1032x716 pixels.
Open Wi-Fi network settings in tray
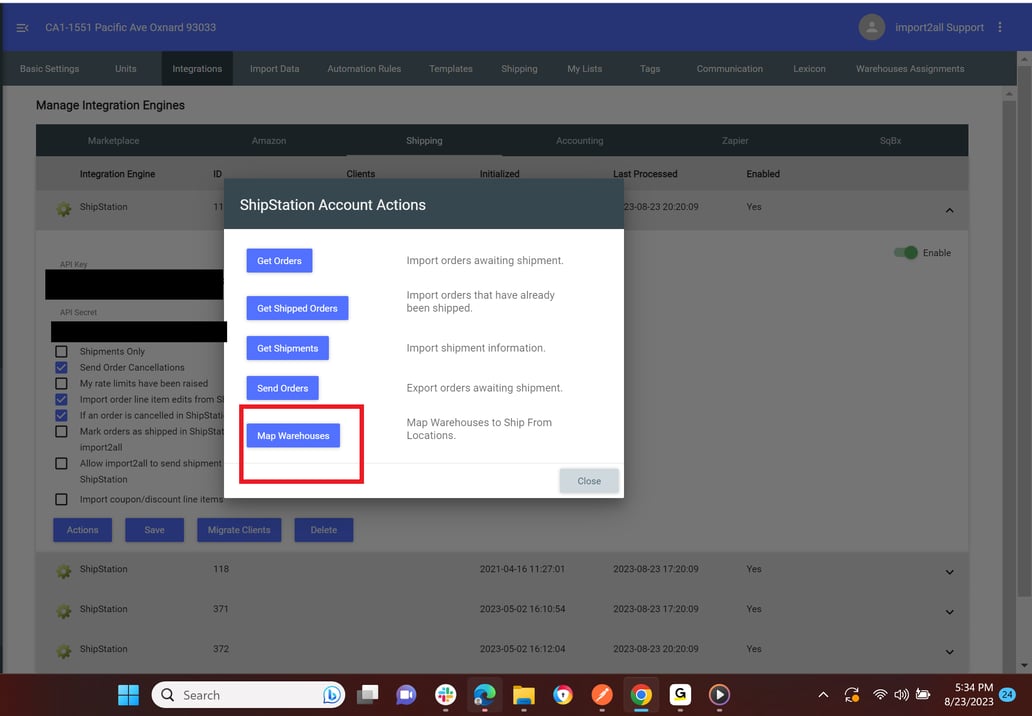coord(880,695)
